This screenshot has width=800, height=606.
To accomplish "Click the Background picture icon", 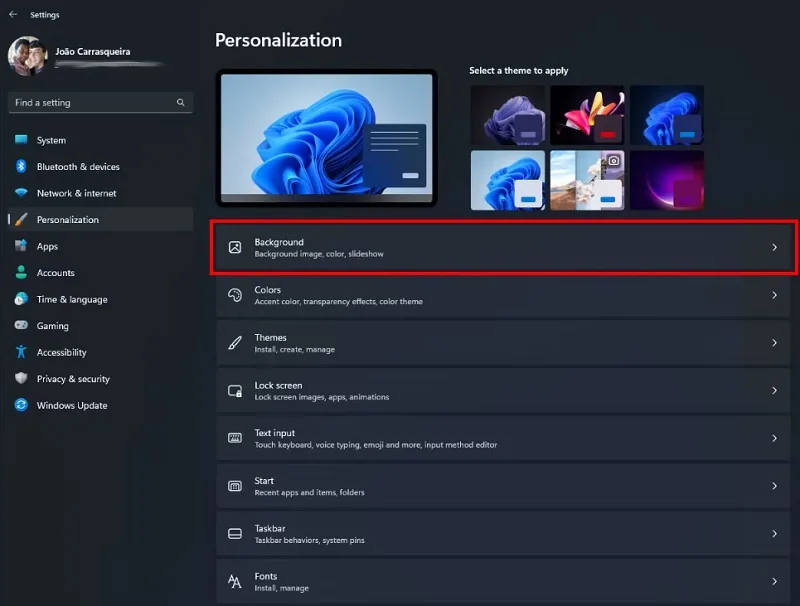I will [x=235, y=247].
